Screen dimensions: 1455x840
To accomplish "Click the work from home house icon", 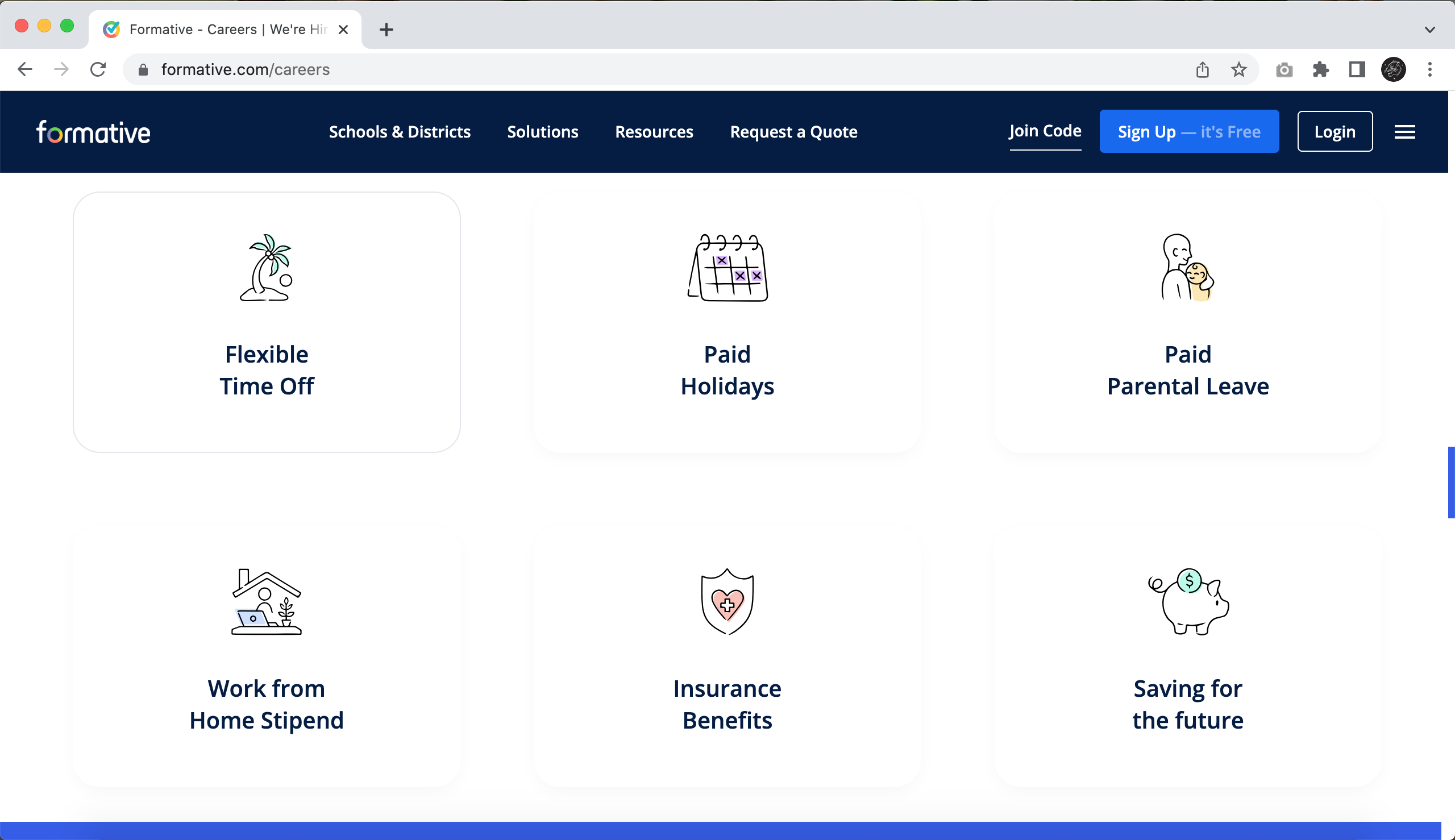I will point(267,602).
